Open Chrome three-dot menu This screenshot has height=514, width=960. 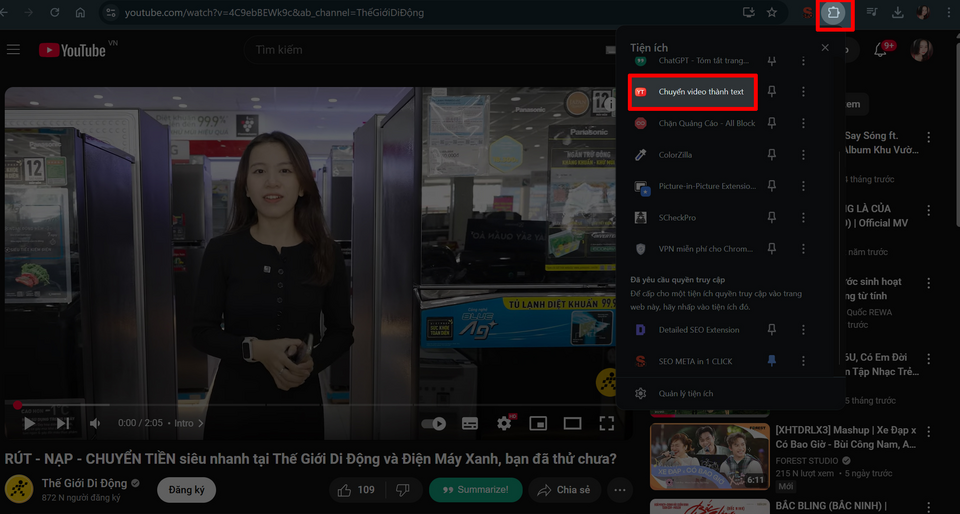coord(949,12)
